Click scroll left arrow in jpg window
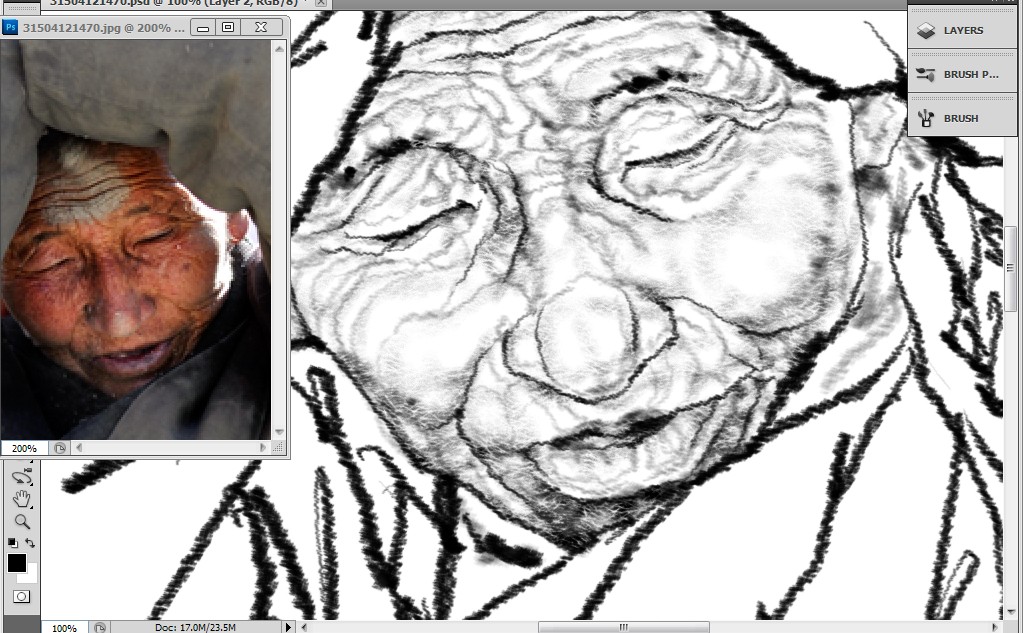The height and width of the screenshot is (633, 1023). coord(80,448)
